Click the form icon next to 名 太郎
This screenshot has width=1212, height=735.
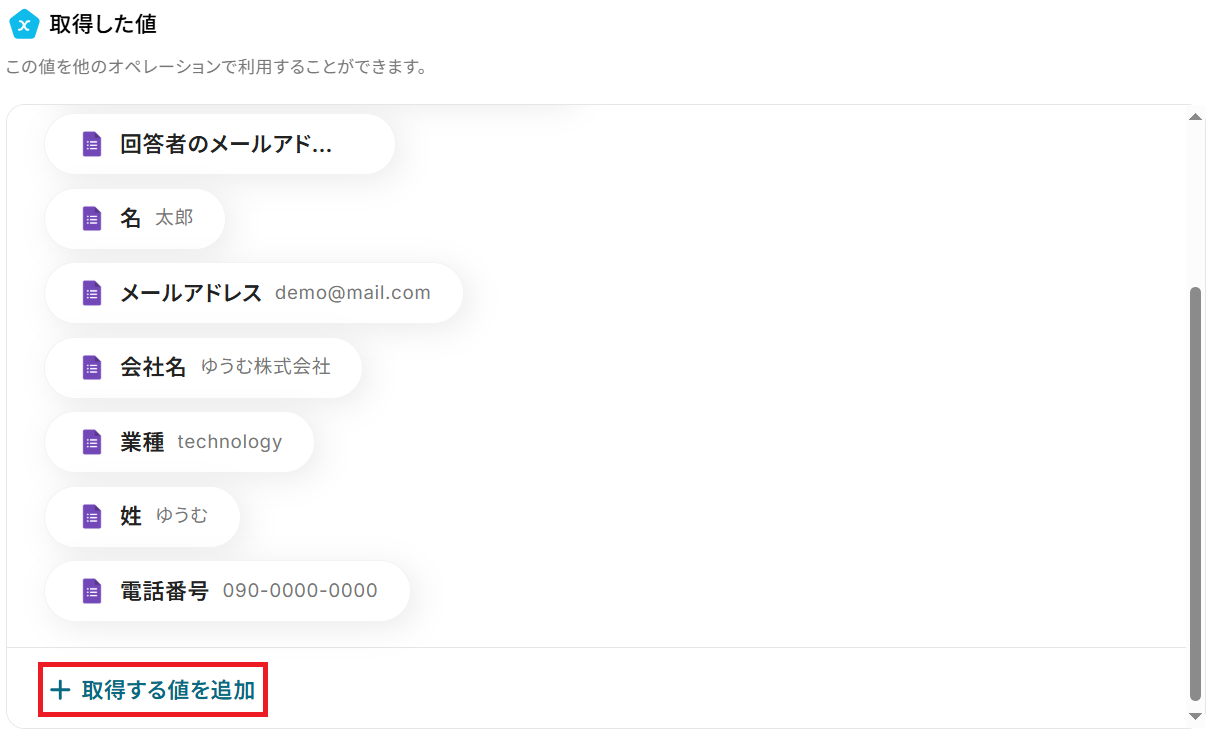(92, 218)
